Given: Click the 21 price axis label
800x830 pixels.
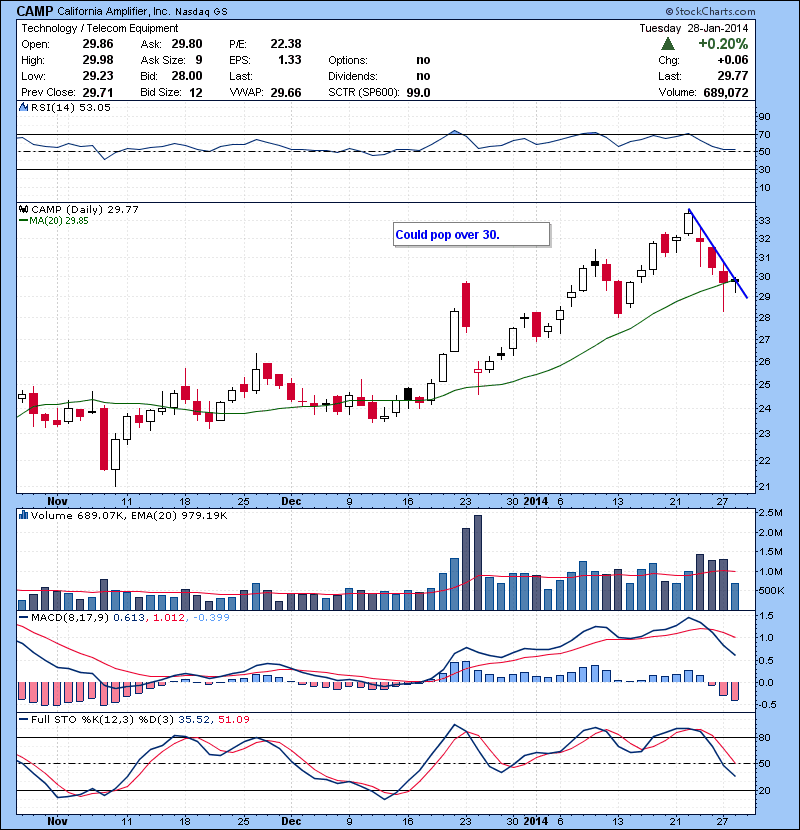Looking at the screenshot, I should [x=765, y=486].
